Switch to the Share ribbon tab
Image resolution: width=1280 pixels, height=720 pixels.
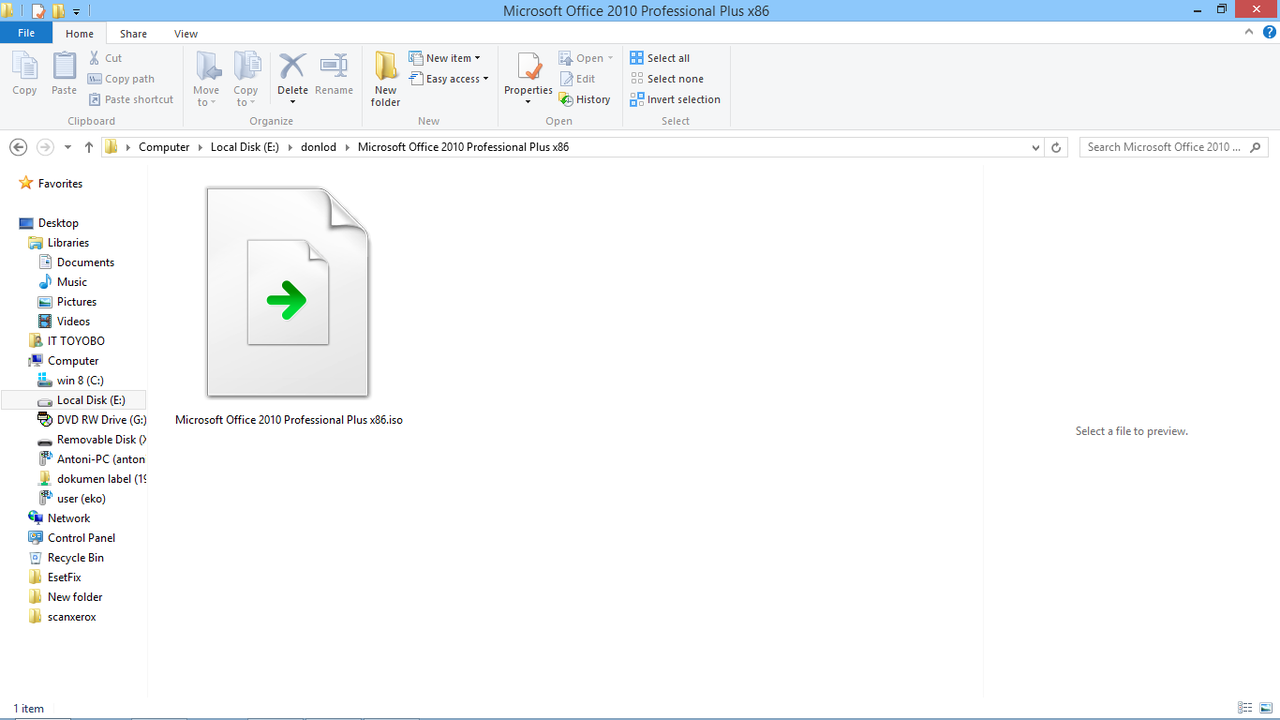133,33
